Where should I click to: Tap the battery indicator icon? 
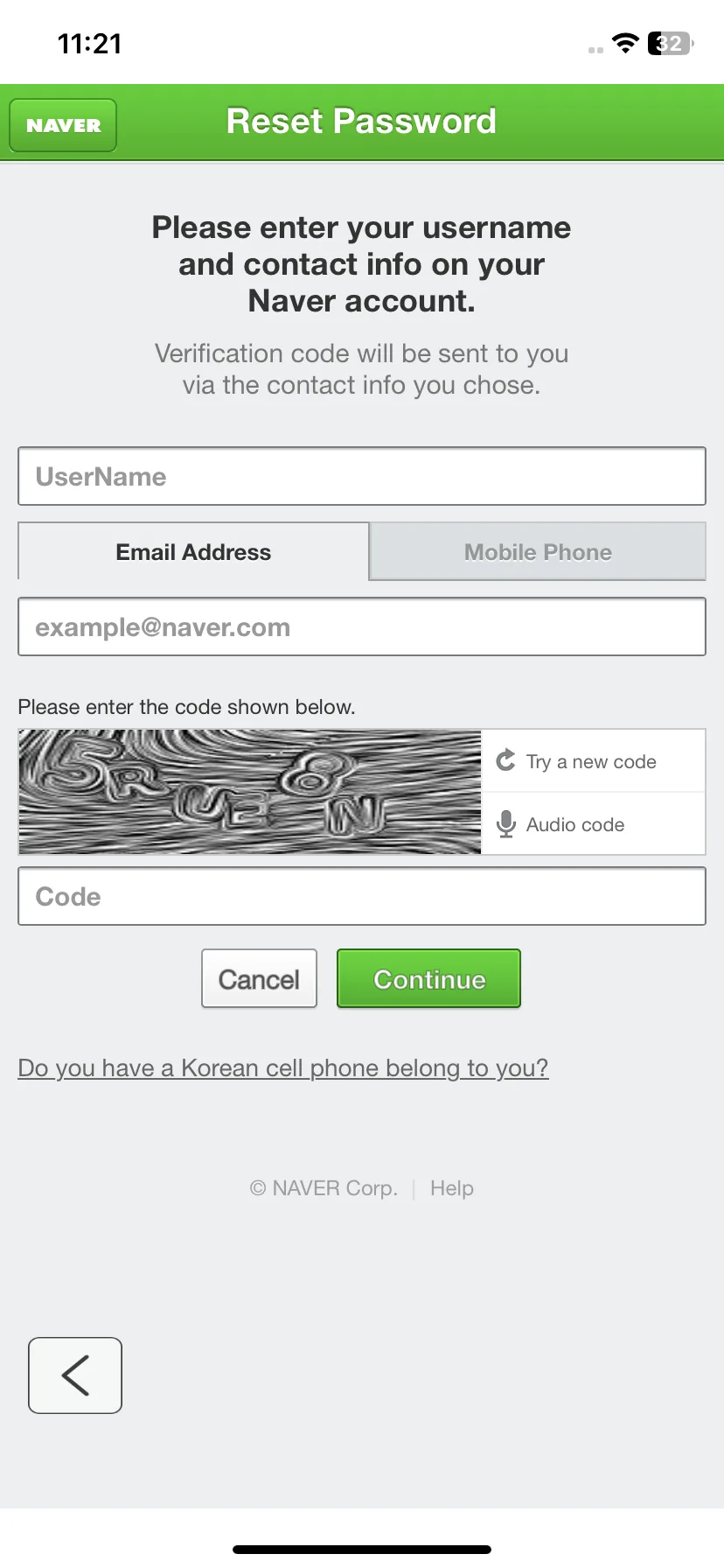click(671, 43)
